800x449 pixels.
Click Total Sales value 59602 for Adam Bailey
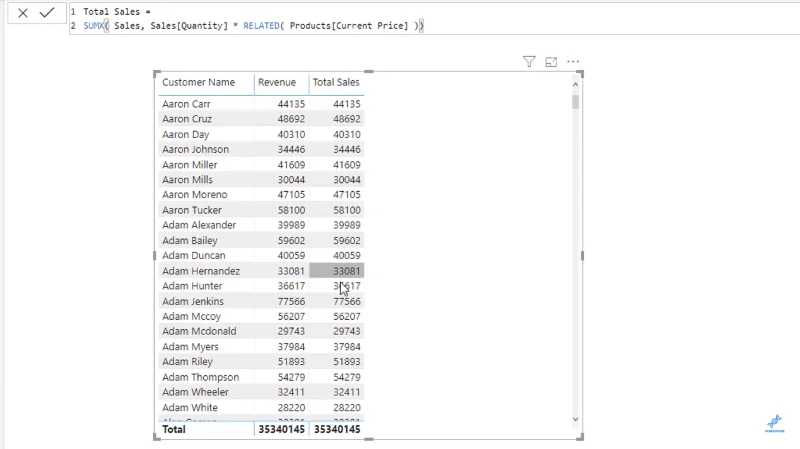[x=346, y=240]
